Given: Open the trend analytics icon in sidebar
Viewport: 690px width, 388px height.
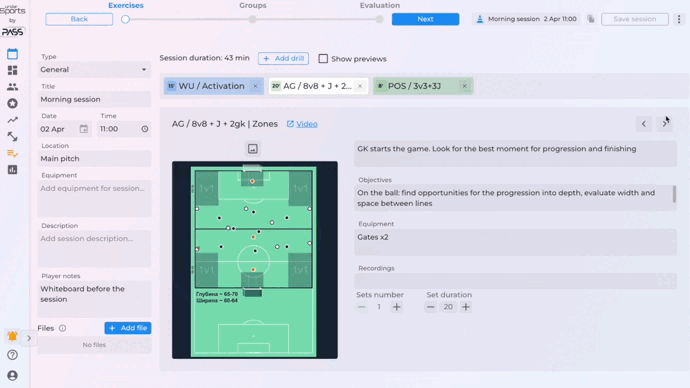Looking at the screenshot, I should pos(12,120).
